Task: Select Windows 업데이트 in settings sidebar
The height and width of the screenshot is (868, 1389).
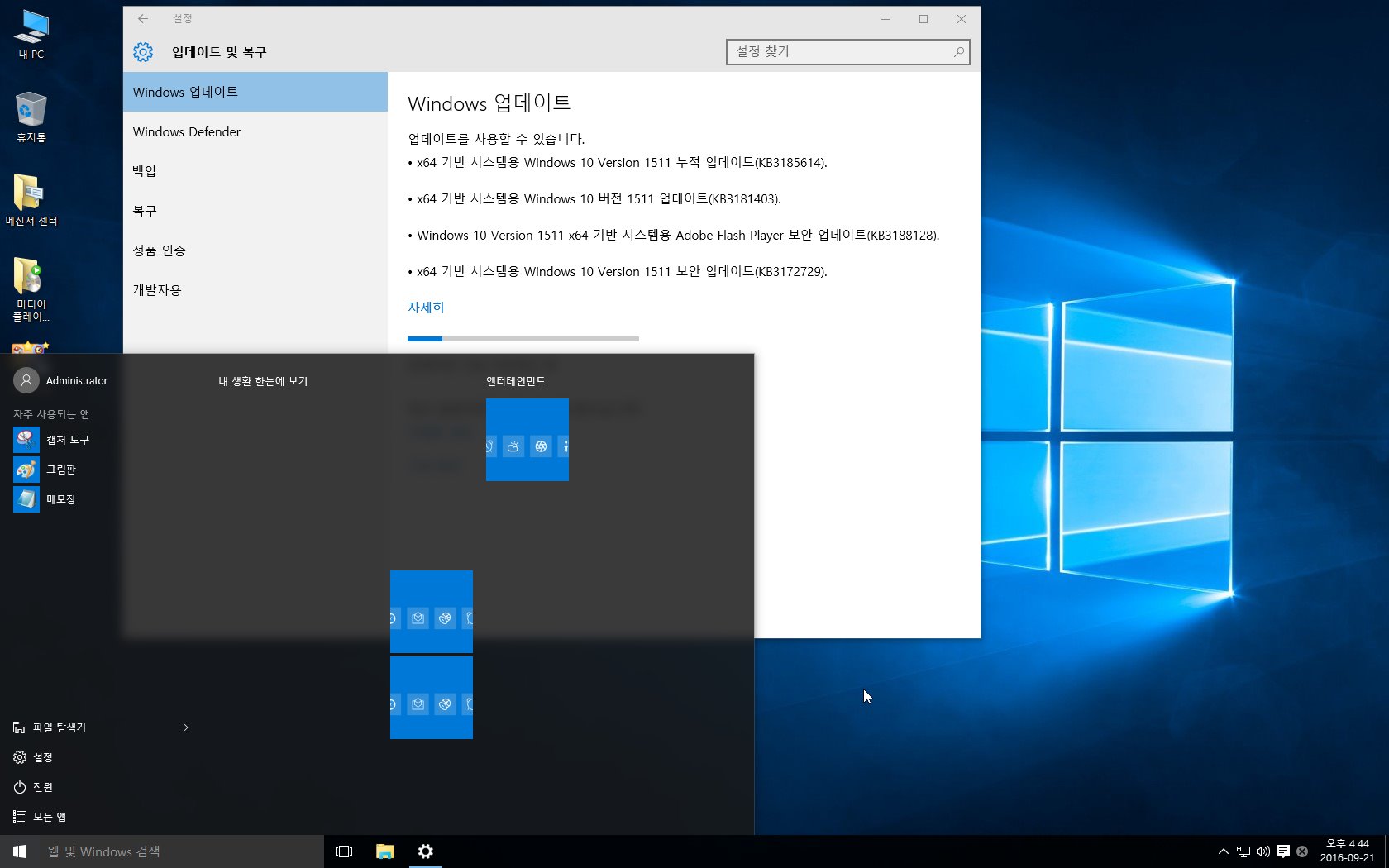Action: pos(255,92)
